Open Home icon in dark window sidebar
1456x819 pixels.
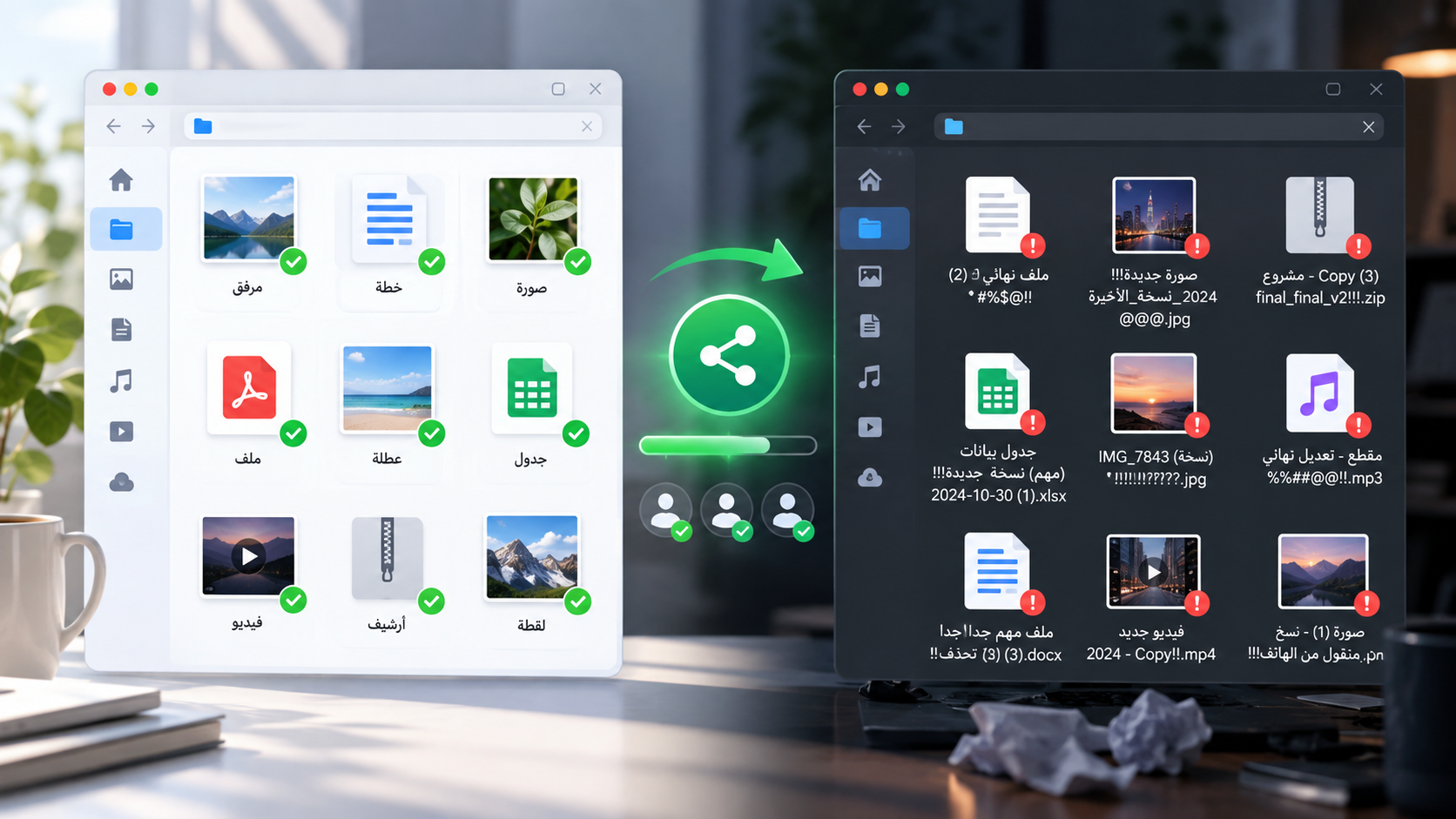[x=869, y=179]
